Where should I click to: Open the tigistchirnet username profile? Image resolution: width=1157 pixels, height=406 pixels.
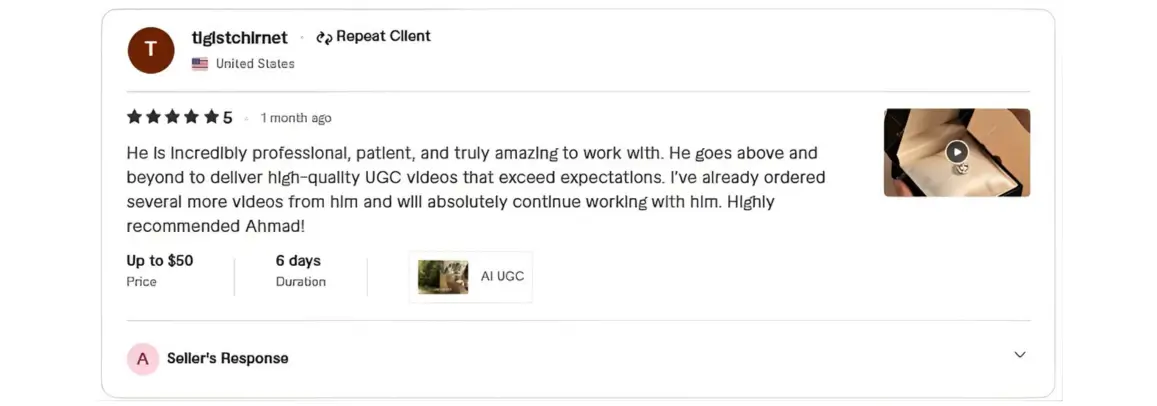tap(239, 38)
